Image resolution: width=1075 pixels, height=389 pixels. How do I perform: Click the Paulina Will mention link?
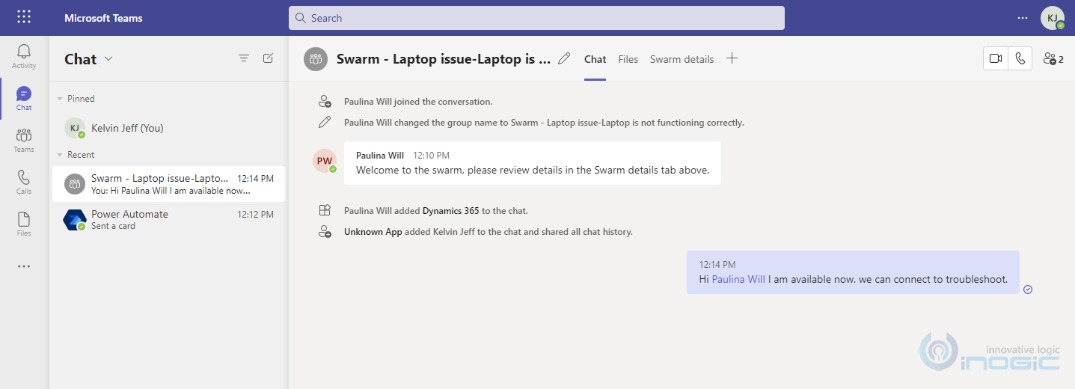(x=738, y=279)
